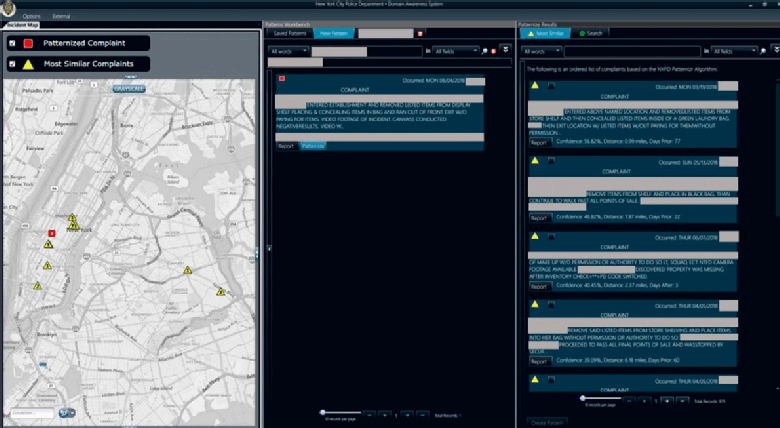The image size is (780, 428).
Task: Toggle Most Similar Complaints layer checkbox
Action: pyautogui.click(x=12, y=64)
